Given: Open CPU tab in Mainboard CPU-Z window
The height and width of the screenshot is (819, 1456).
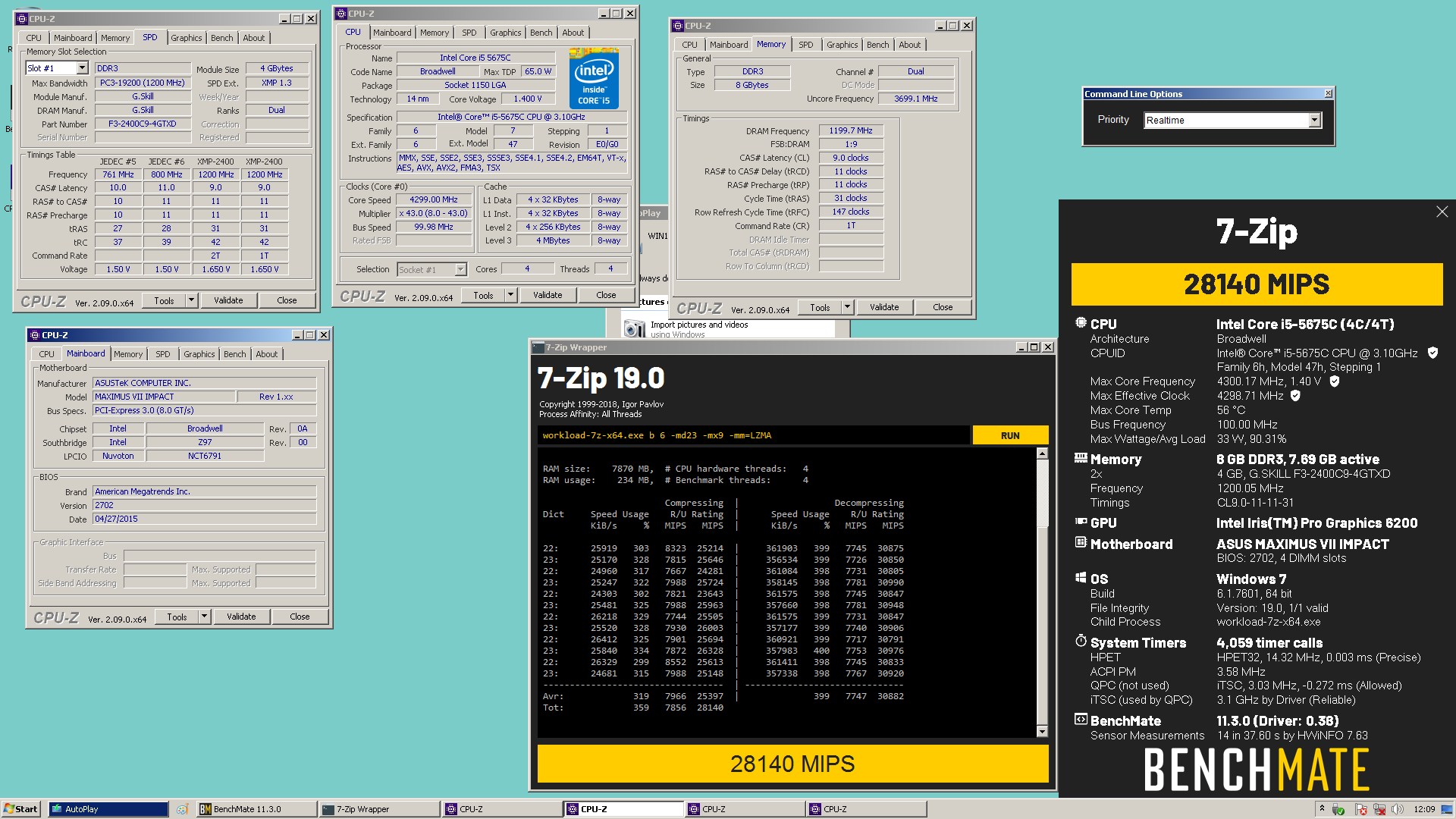Looking at the screenshot, I should (46, 354).
